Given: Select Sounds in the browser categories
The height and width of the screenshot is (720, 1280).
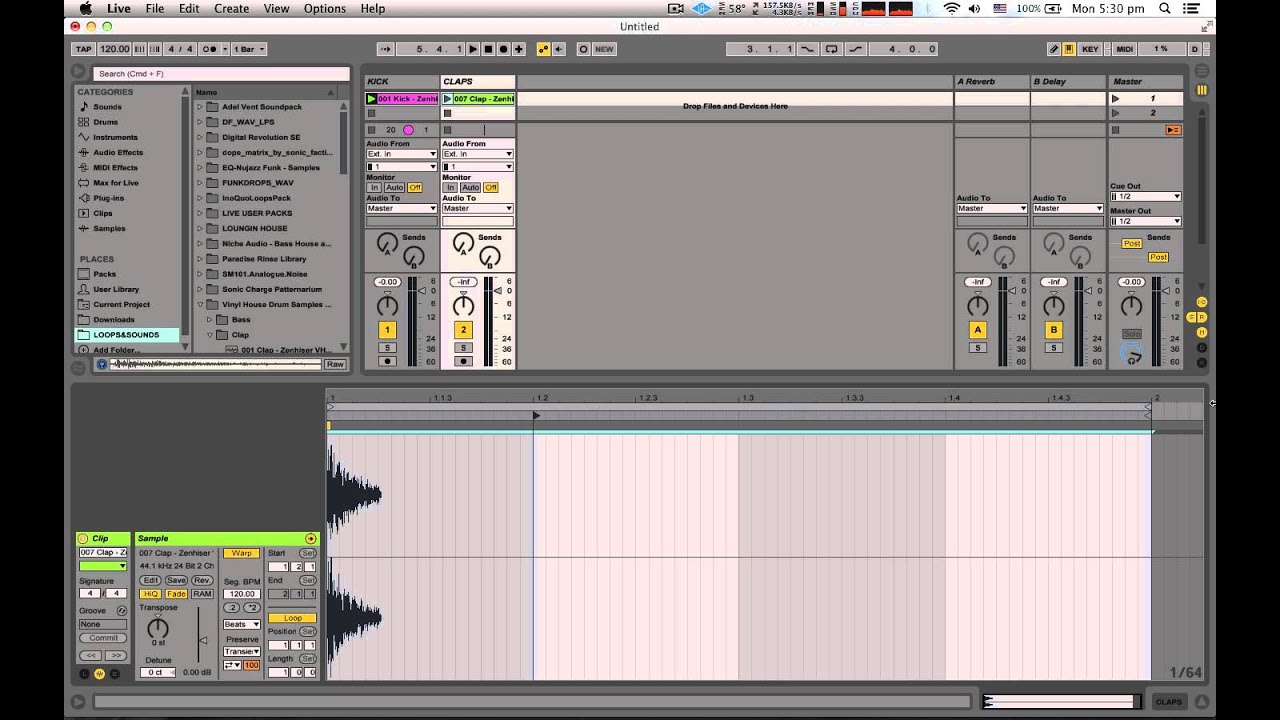Looking at the screenshot, I should (x=107, y=107).
